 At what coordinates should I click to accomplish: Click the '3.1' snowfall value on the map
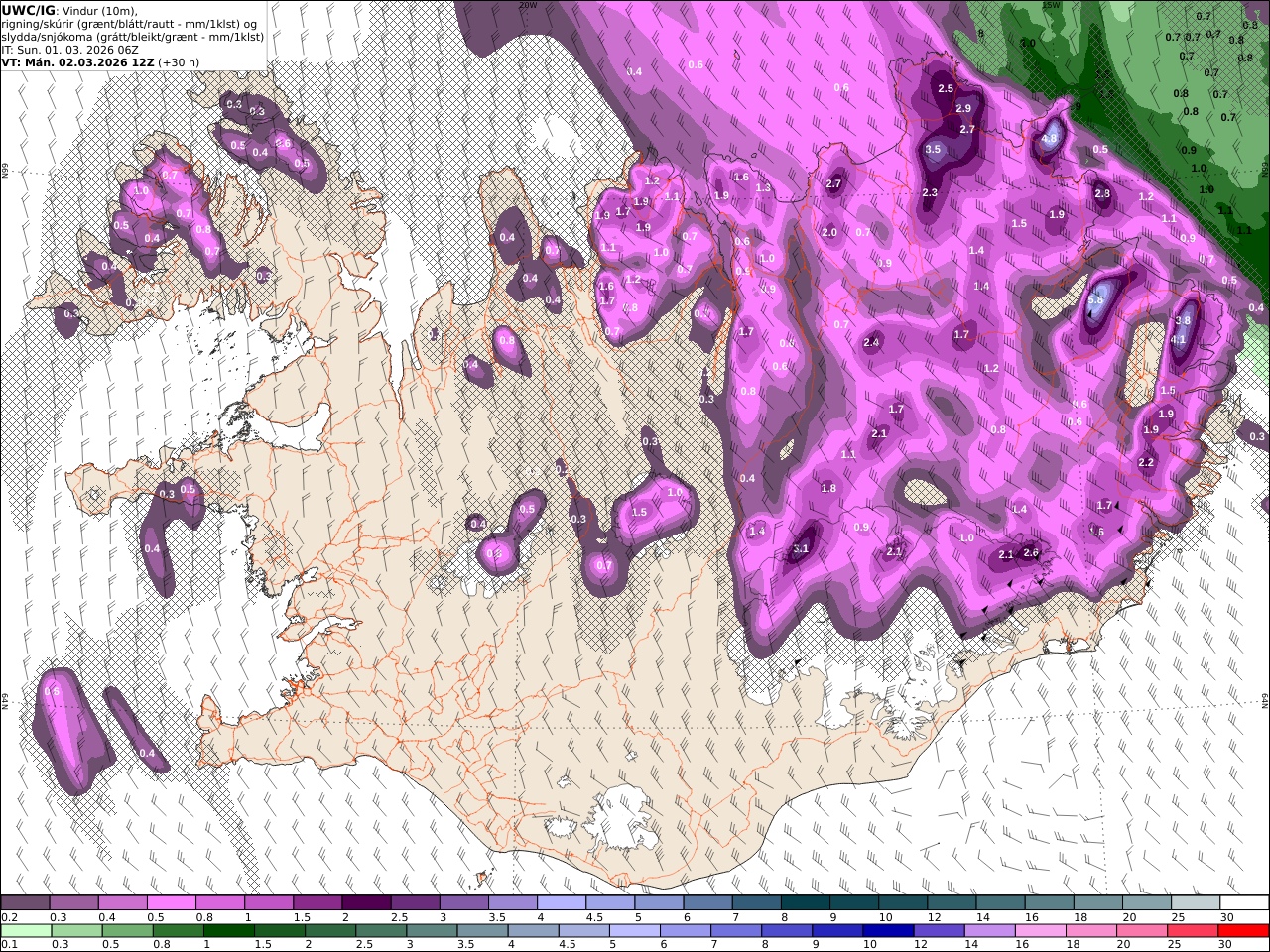tap(802, 549)
